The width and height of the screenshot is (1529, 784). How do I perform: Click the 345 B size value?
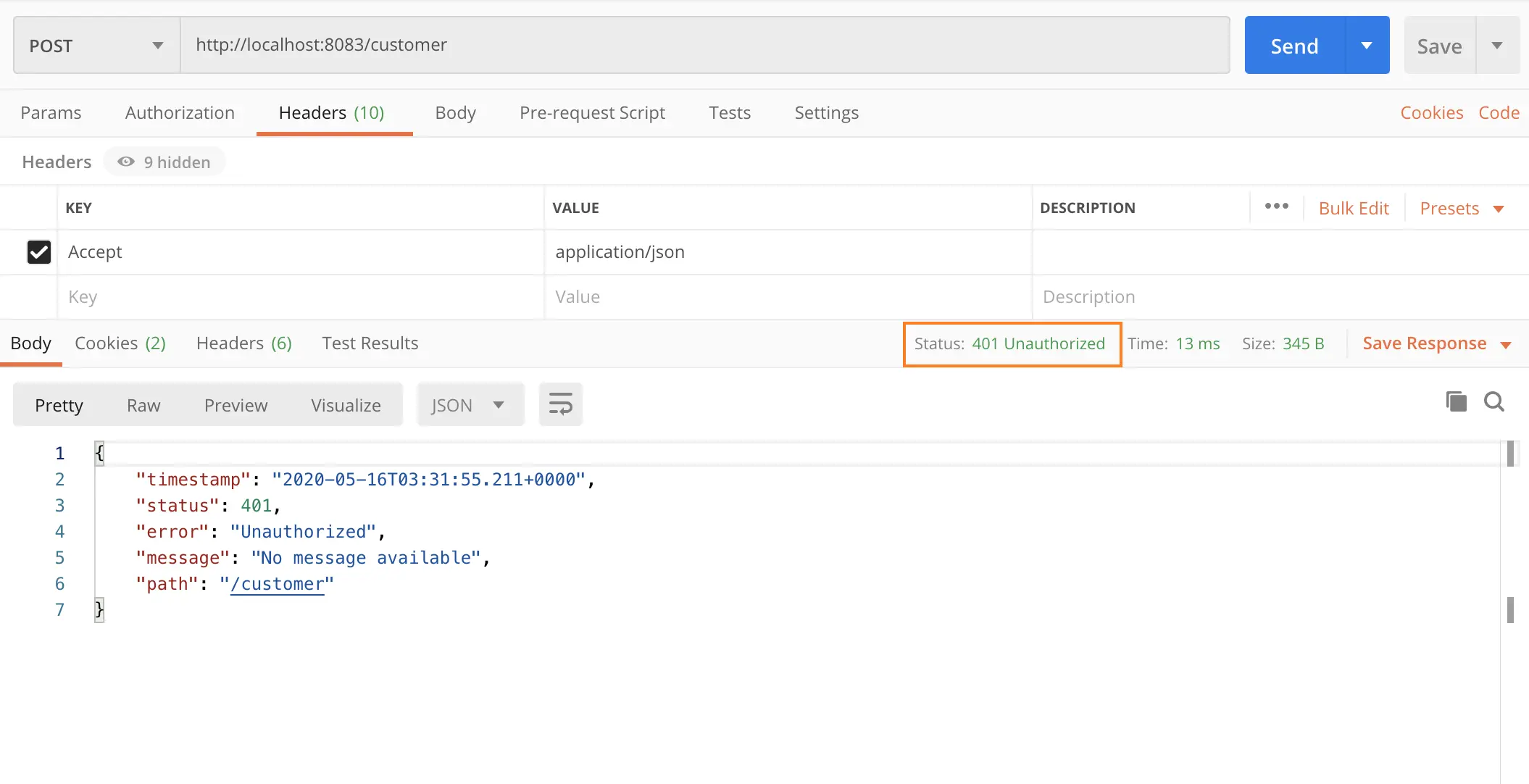pyautogui.click(x=1304, y=343)
